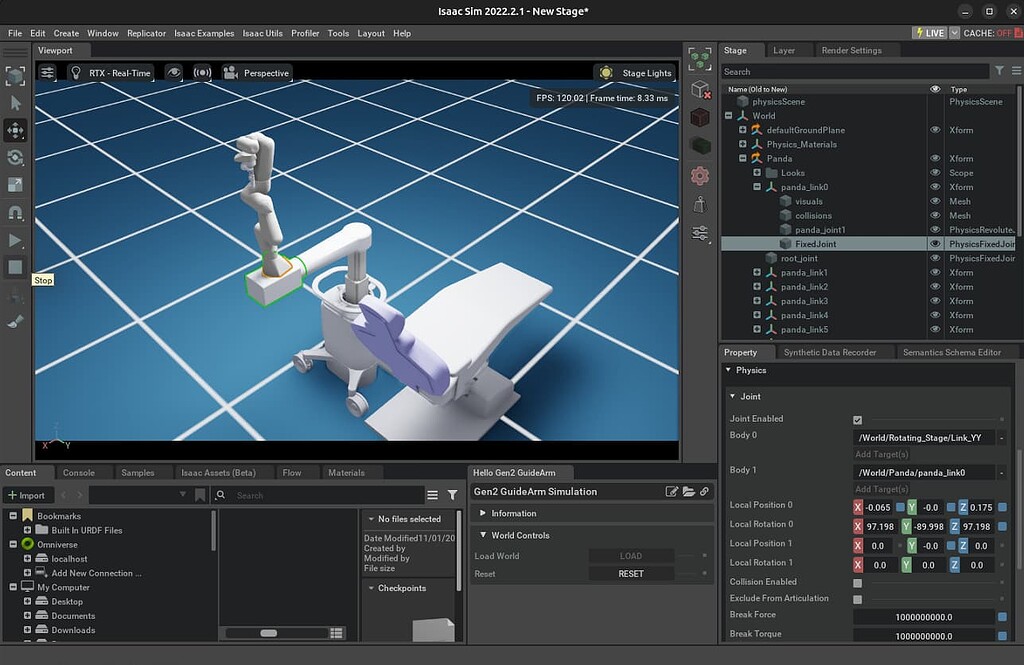
Task: Hide the panda_link0 prim using its eye icon
Action: pos(937,187)
